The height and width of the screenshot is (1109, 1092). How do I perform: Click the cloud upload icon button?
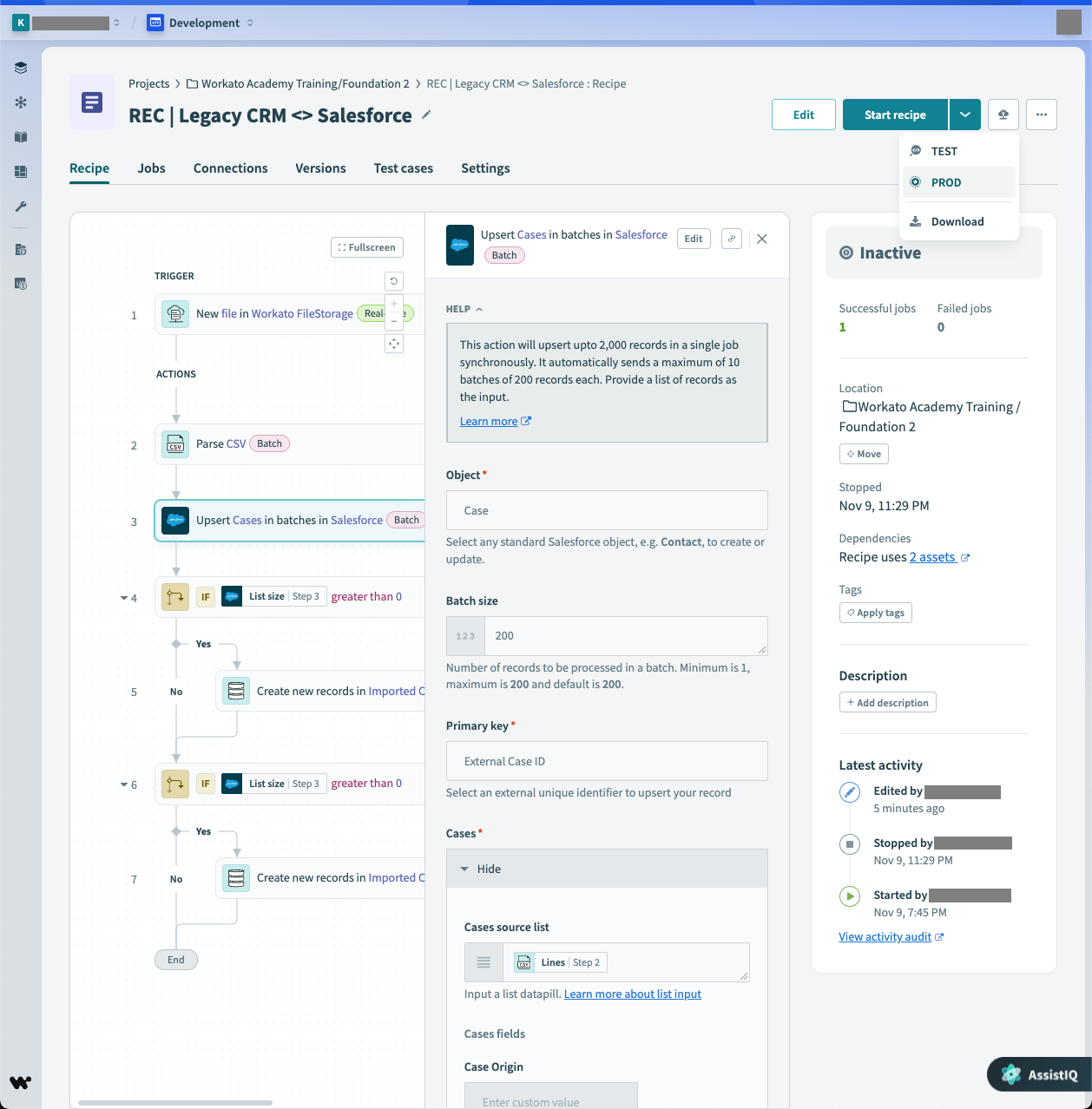pyautogui.click(x=1003, y=115)
